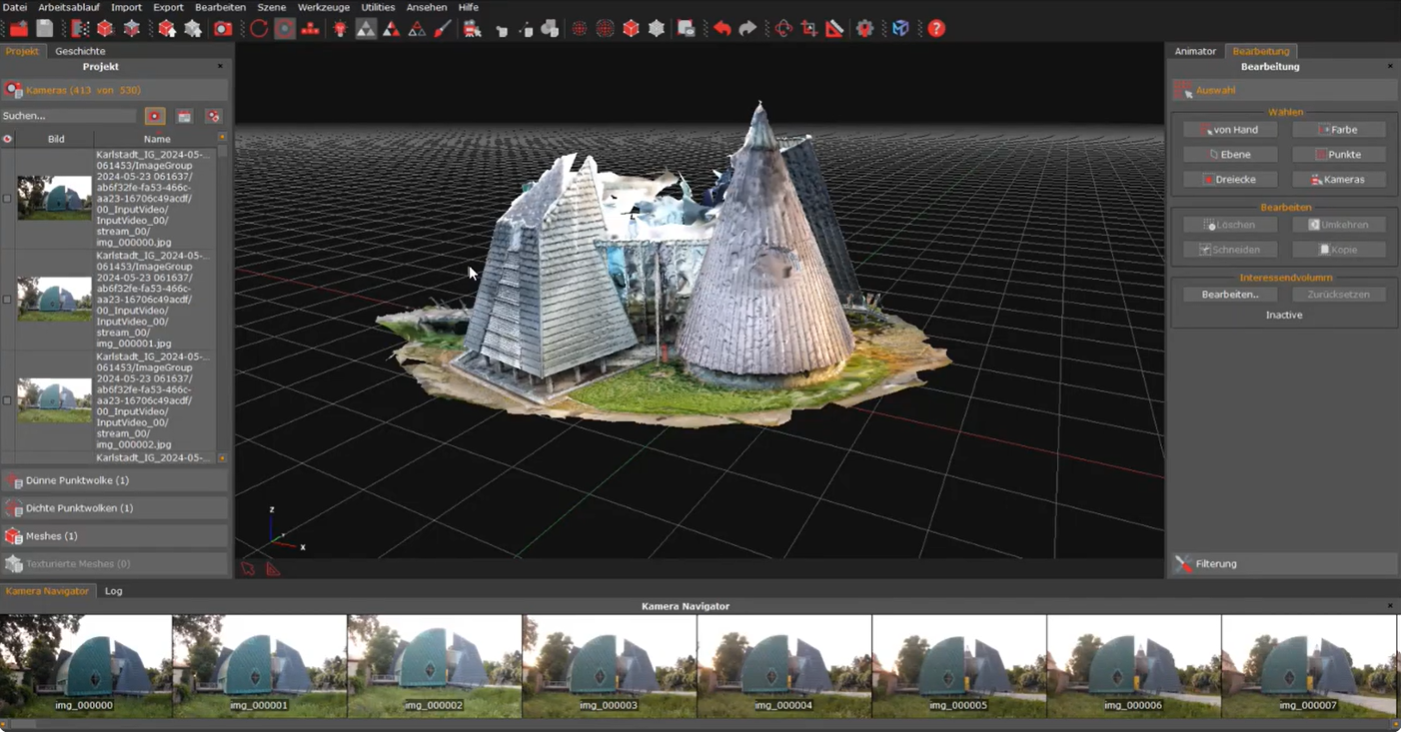Tick the checkbox beside img_000002.jpg entry
The height and width of the screenshot is (732, 1401).
(x=7, y=400)
